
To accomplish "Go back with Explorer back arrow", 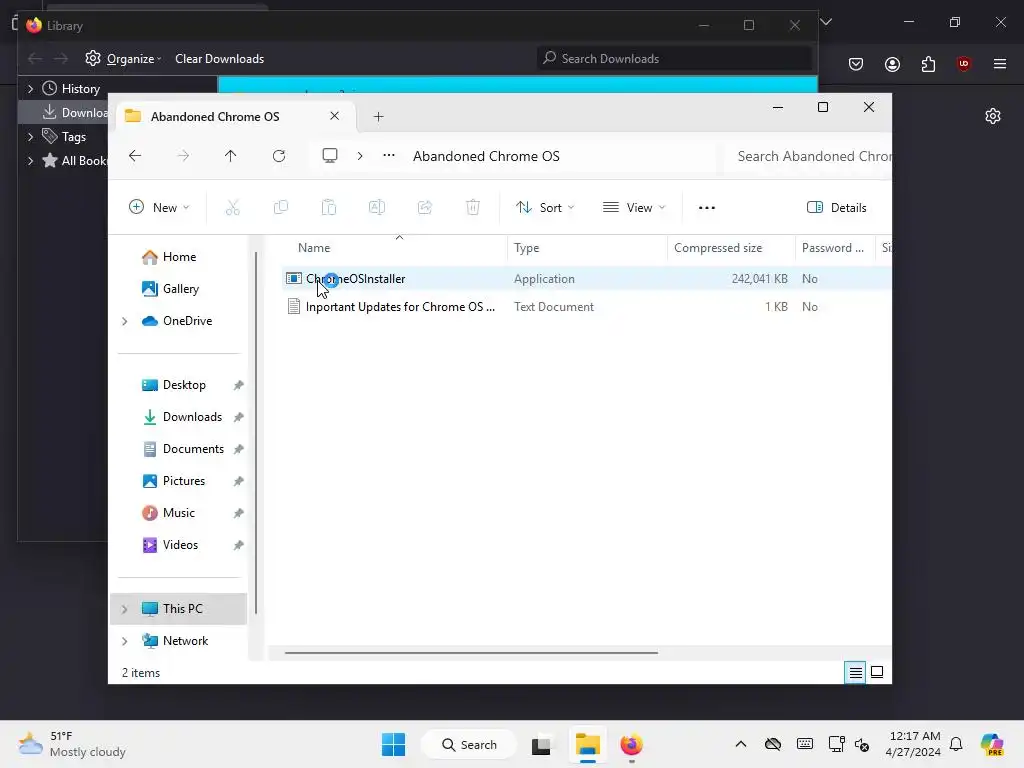I will pyautogui.click(x=135, y=156).
